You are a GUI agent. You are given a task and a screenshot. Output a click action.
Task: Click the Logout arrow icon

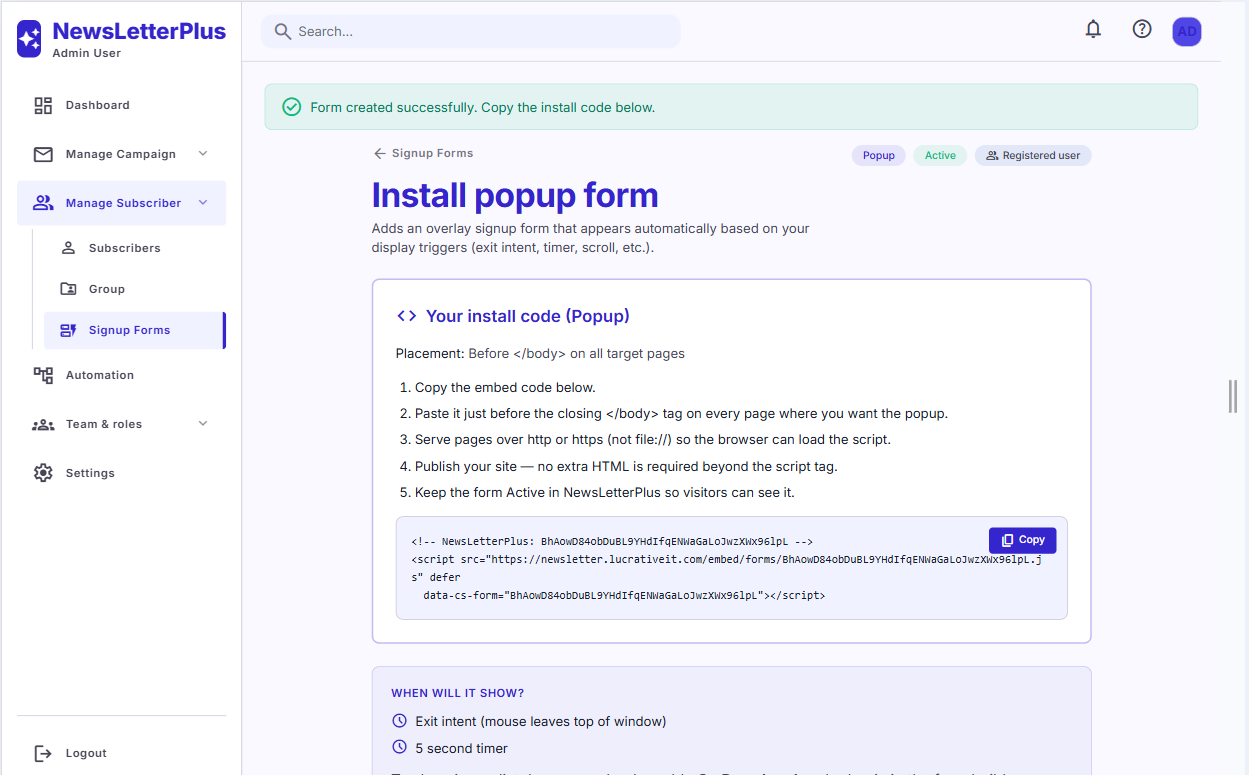click(43, 753)
